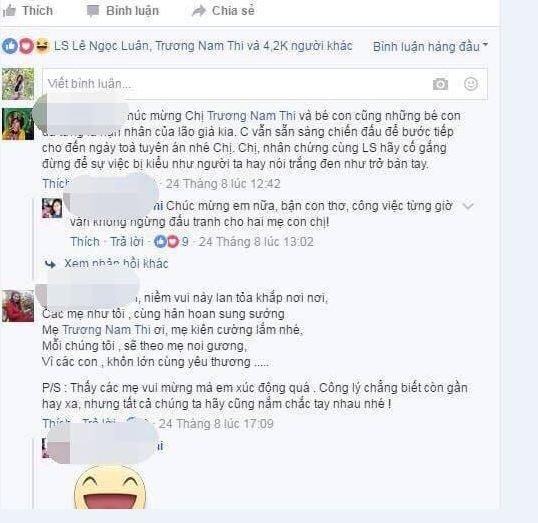The width and height of the screenshot is (538, 523).
Task: Click the heart reaction icon in summary
Action: click(26, 46)
